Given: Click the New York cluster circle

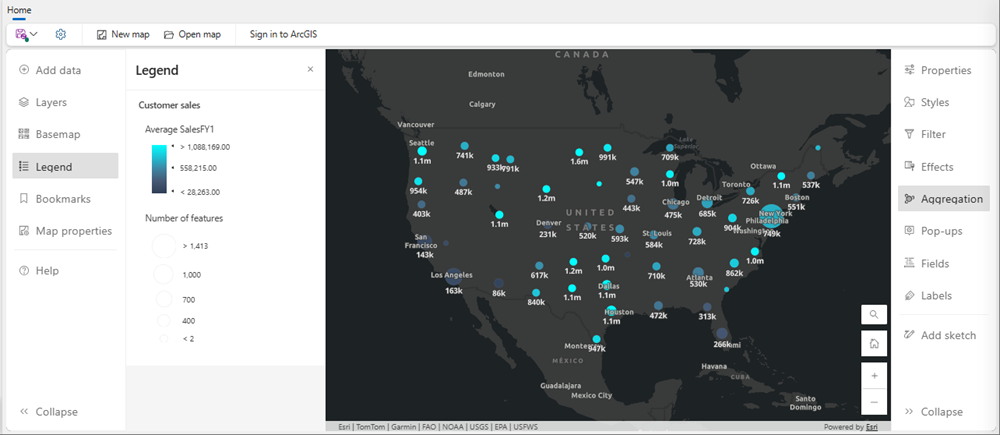Looking at the screenshot, I should pyautogui.click(x=771, y=216).
